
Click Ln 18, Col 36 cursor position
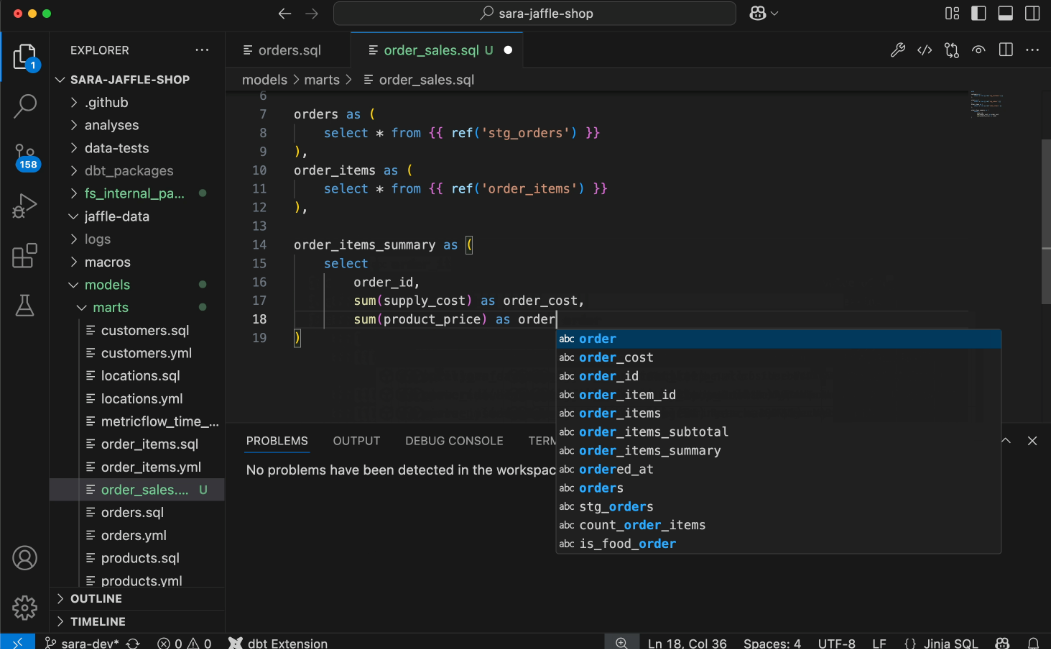click(x=687, y=643)
